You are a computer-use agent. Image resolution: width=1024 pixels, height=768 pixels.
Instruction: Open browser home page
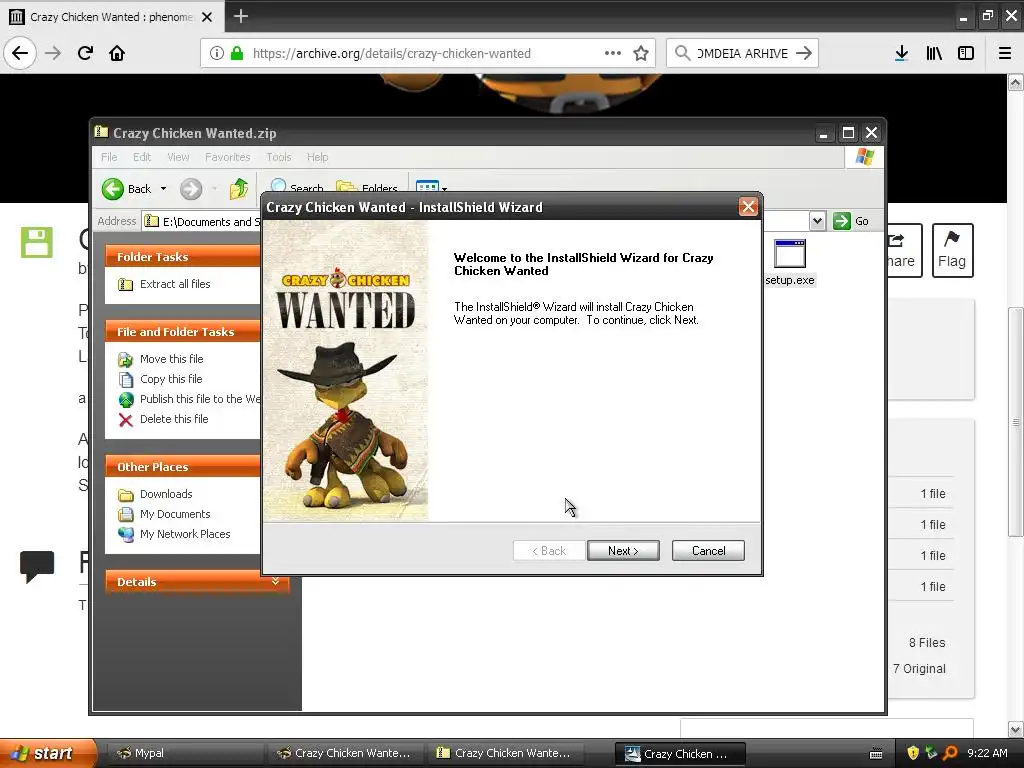(117, 53)
